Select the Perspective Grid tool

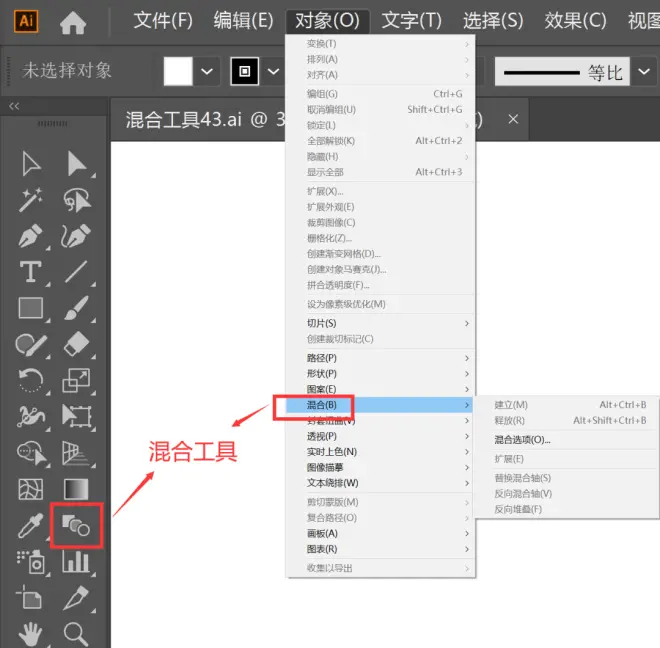point(76,453)
